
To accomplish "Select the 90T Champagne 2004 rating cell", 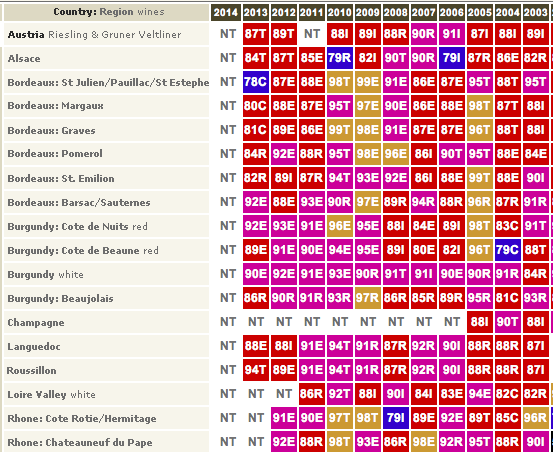I will 508,322.
